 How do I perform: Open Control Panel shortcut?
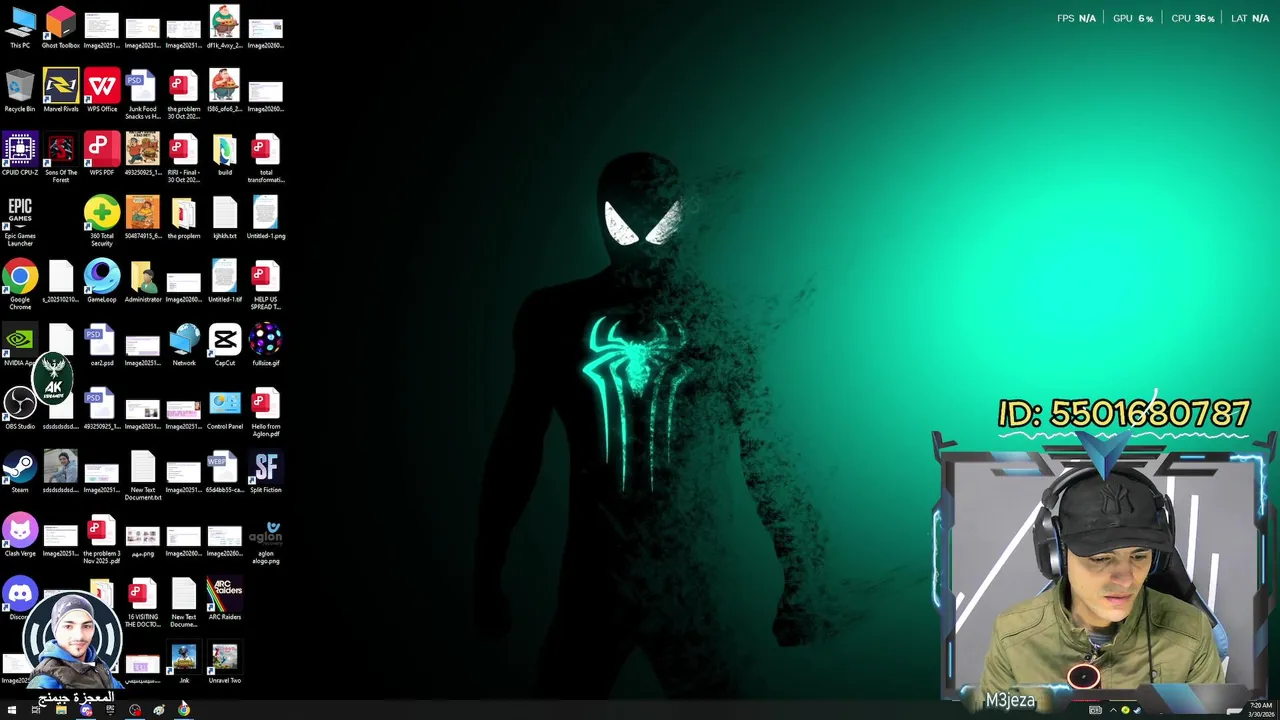pyautogui.click(x=225, y=409)
